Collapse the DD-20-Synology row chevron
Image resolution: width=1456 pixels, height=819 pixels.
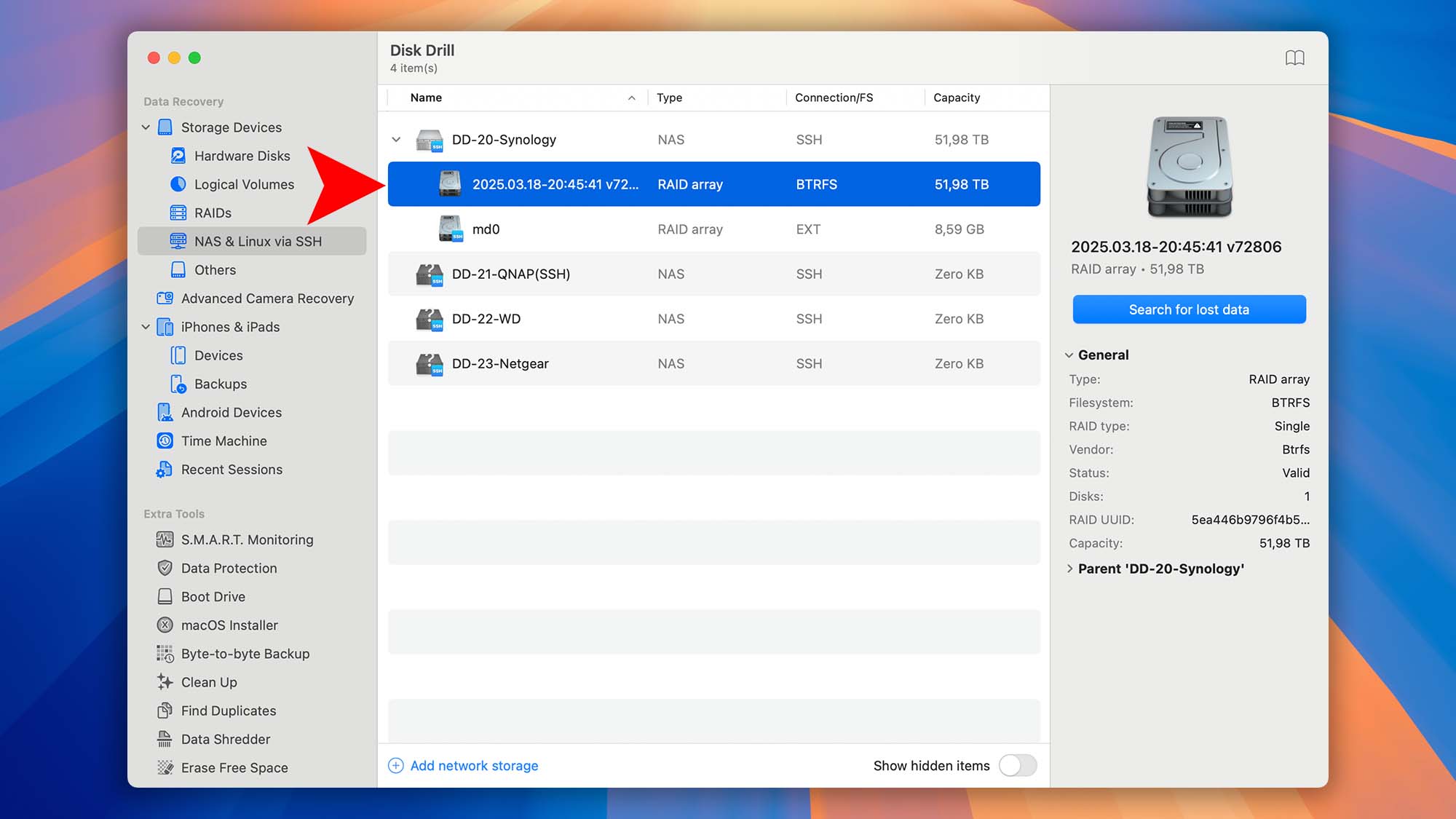[396, 140]
